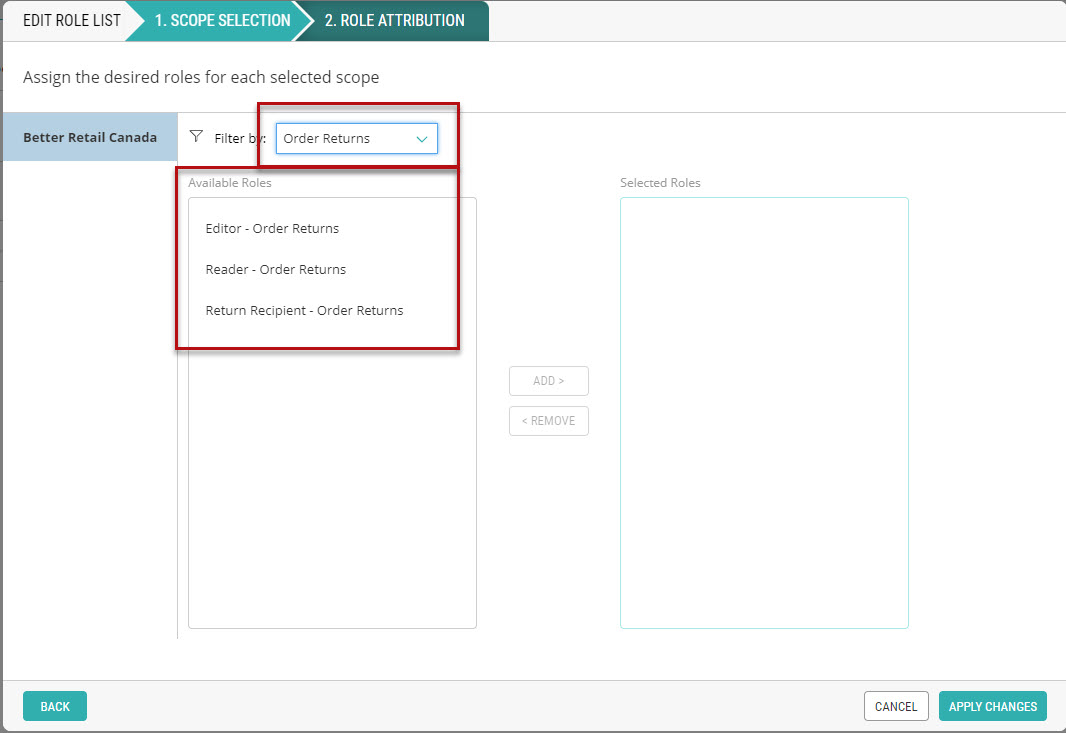
Task: Go to the 1. Scope Selection step
Action: coord(222,20)
